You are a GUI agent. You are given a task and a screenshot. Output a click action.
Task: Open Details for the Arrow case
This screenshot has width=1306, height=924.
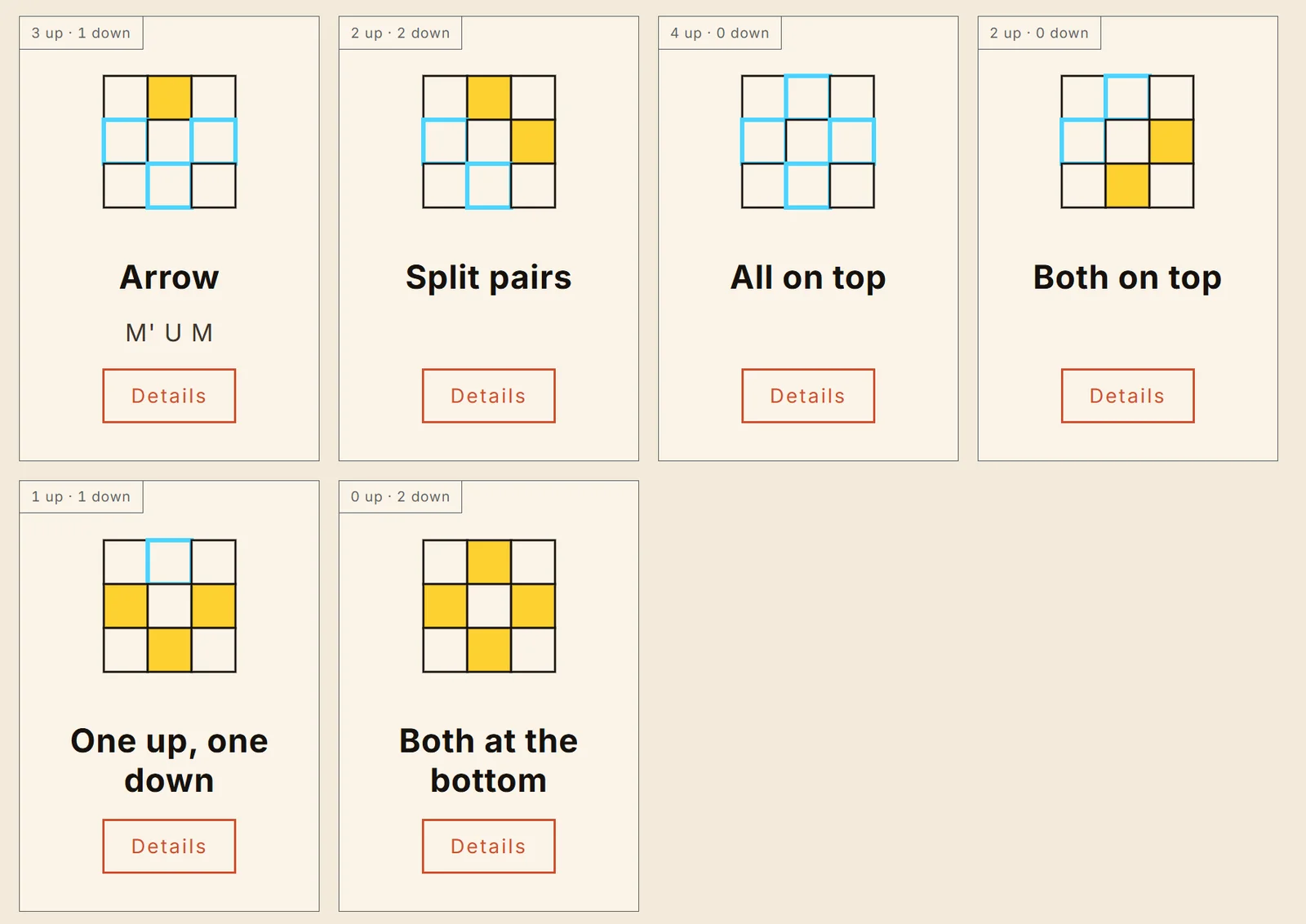[169, 396]
